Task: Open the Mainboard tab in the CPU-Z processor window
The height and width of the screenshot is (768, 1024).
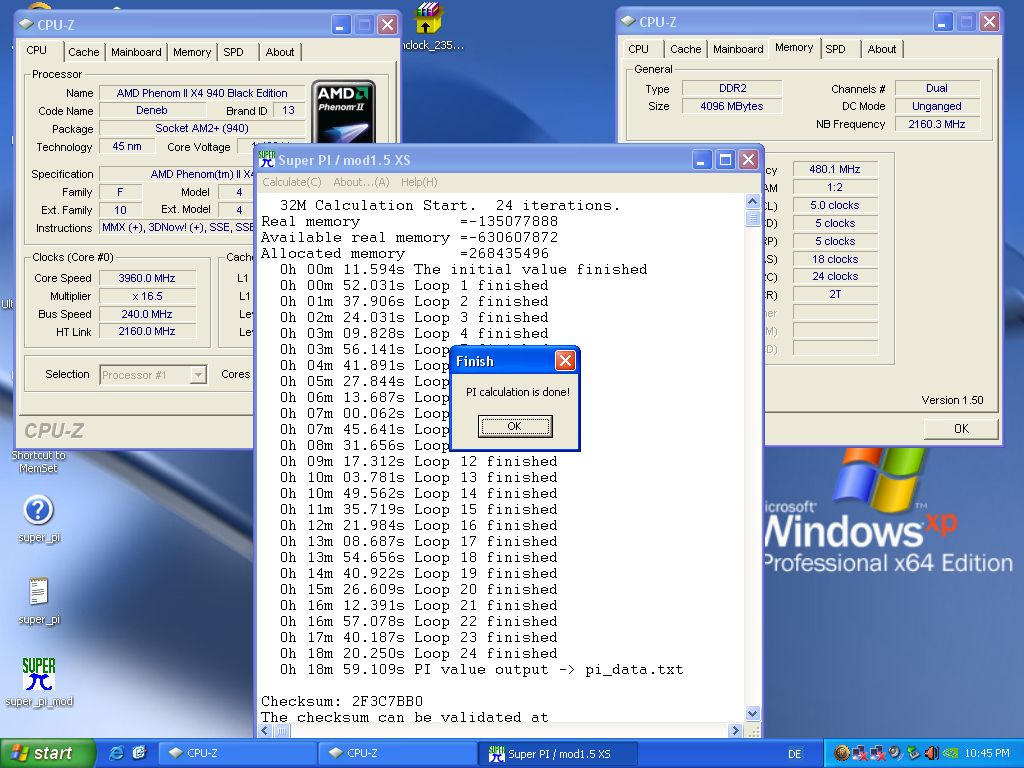Action: pyautogui.click(x=136, y=52)
